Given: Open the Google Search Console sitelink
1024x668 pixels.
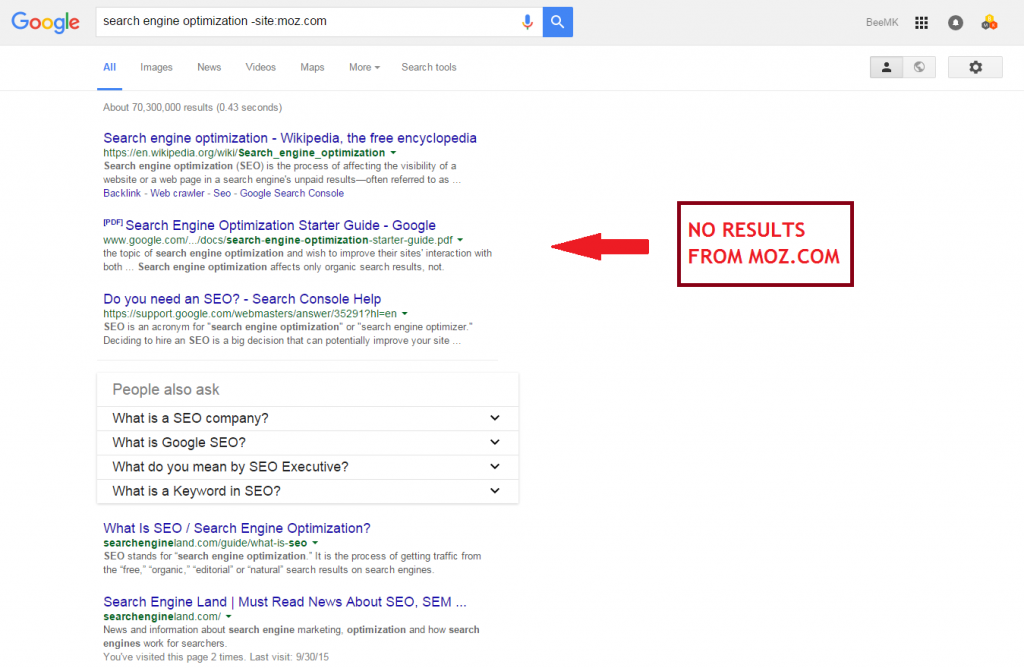Looking at the screenshot, I should coord(291,193).
